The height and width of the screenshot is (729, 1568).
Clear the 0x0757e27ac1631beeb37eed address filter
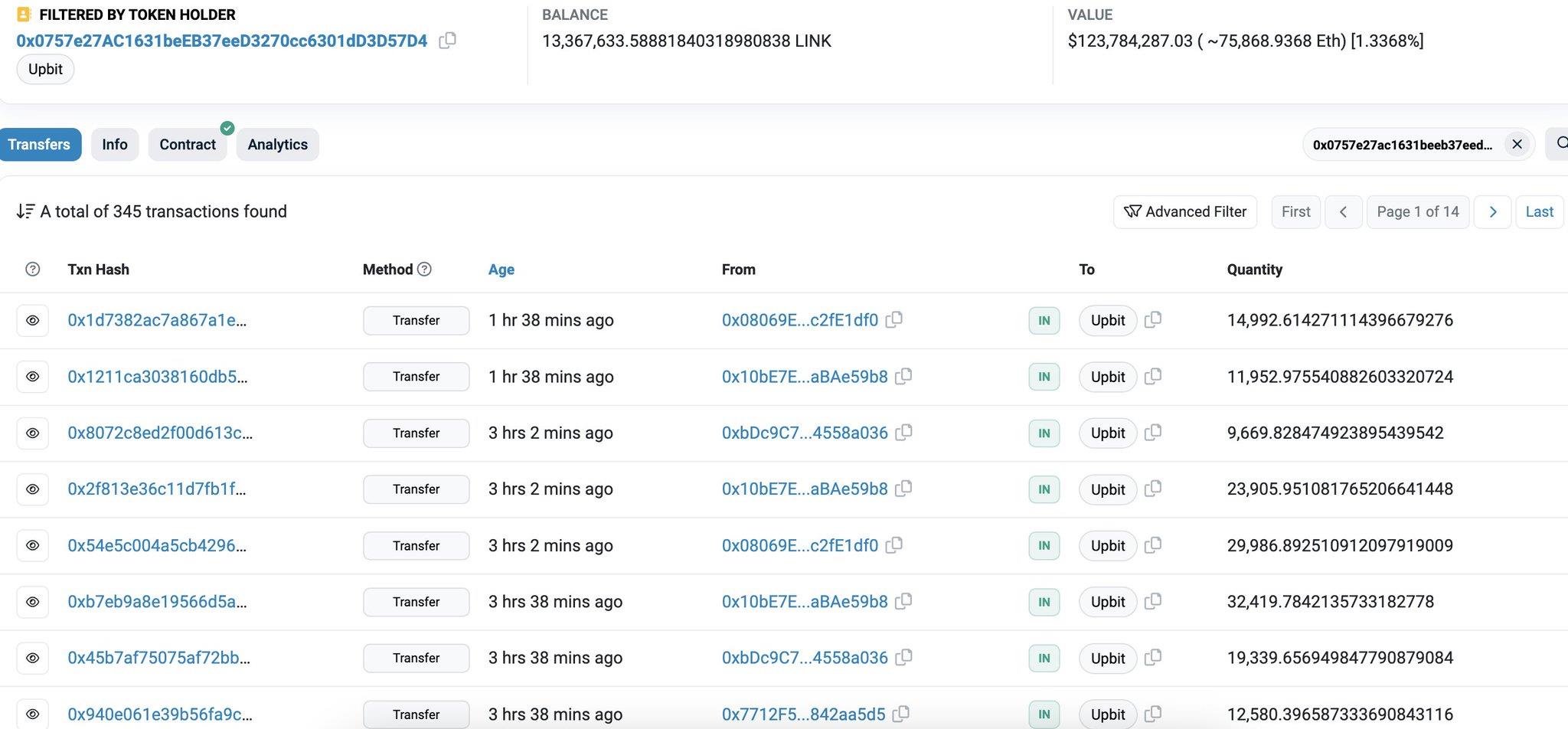pyautogui.click(x=1517, y=144)
